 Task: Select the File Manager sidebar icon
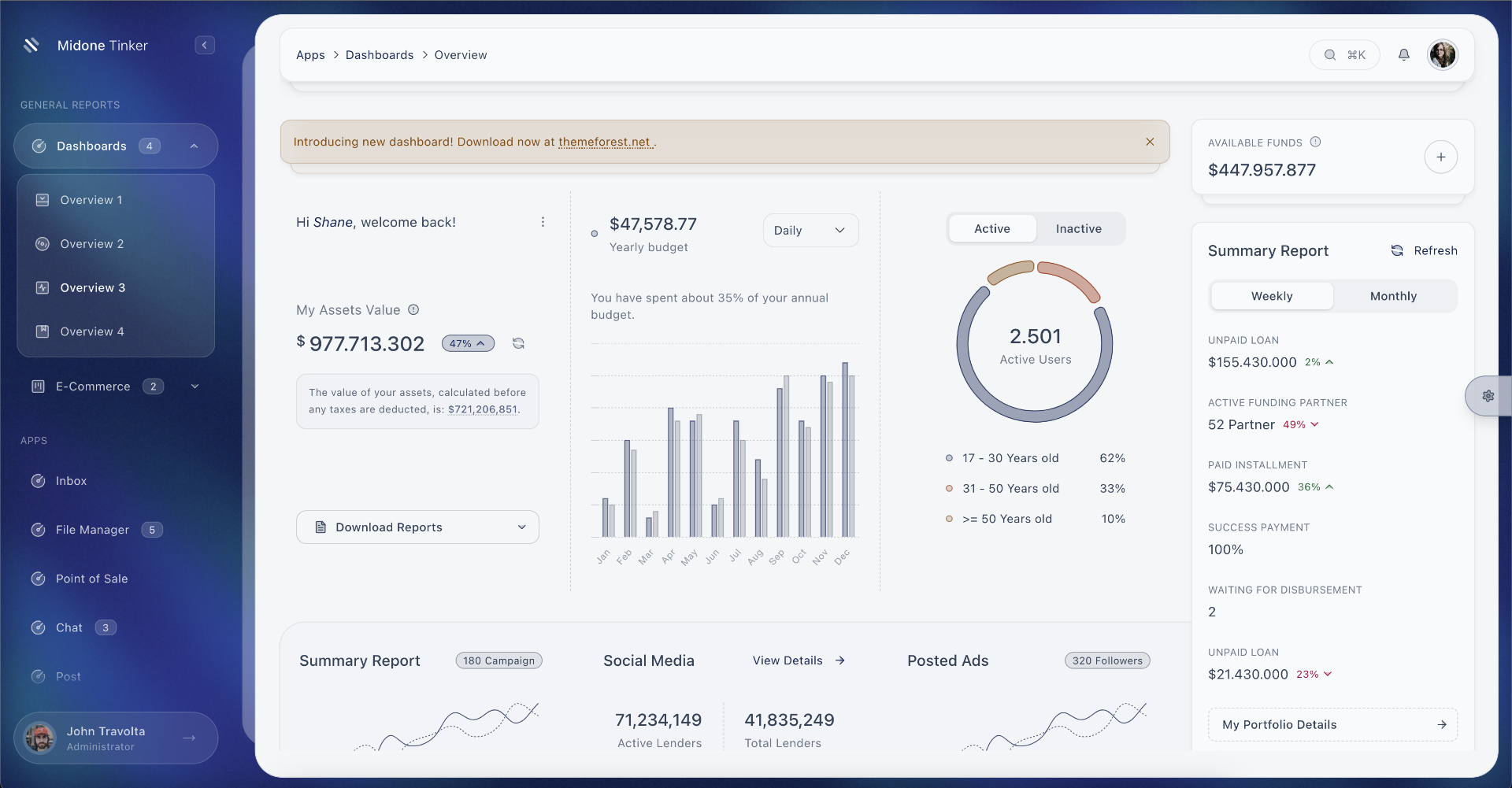coord(39,529)
